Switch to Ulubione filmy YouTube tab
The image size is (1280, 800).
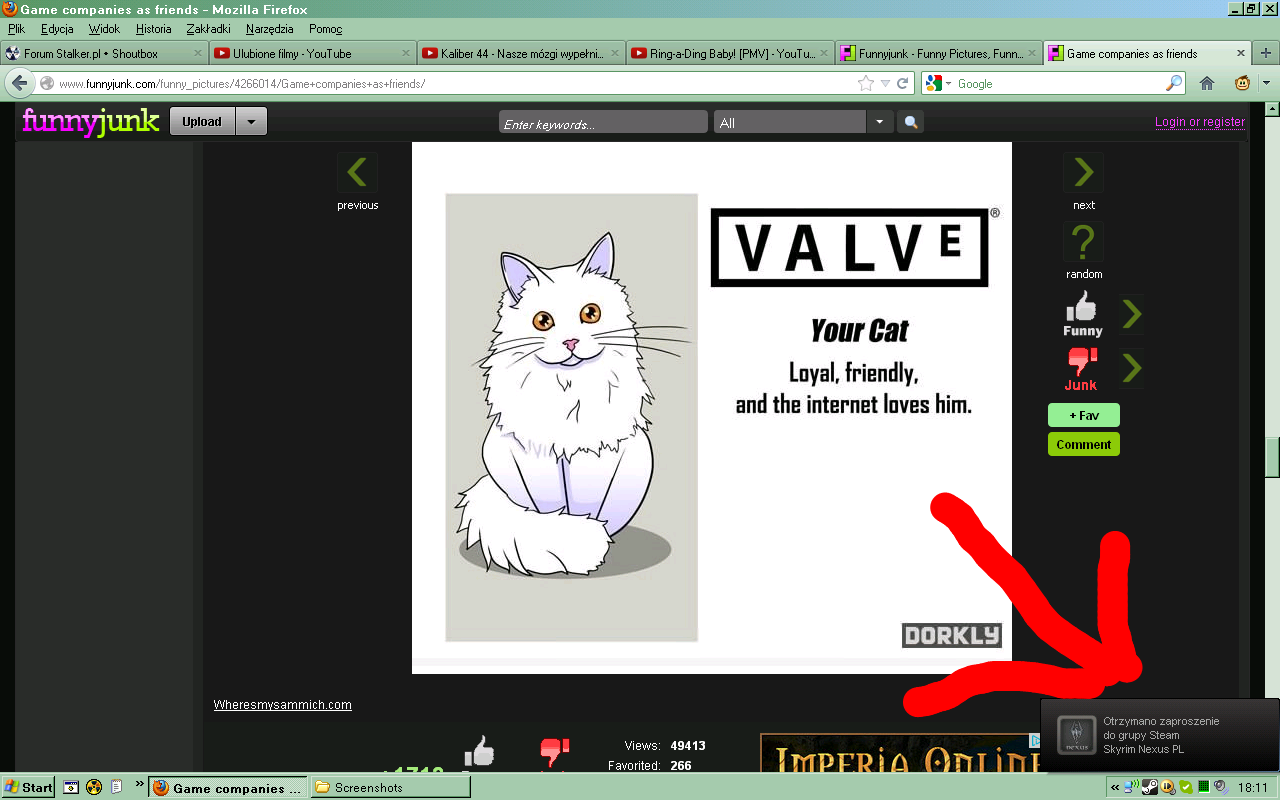[x=312, y=53]
